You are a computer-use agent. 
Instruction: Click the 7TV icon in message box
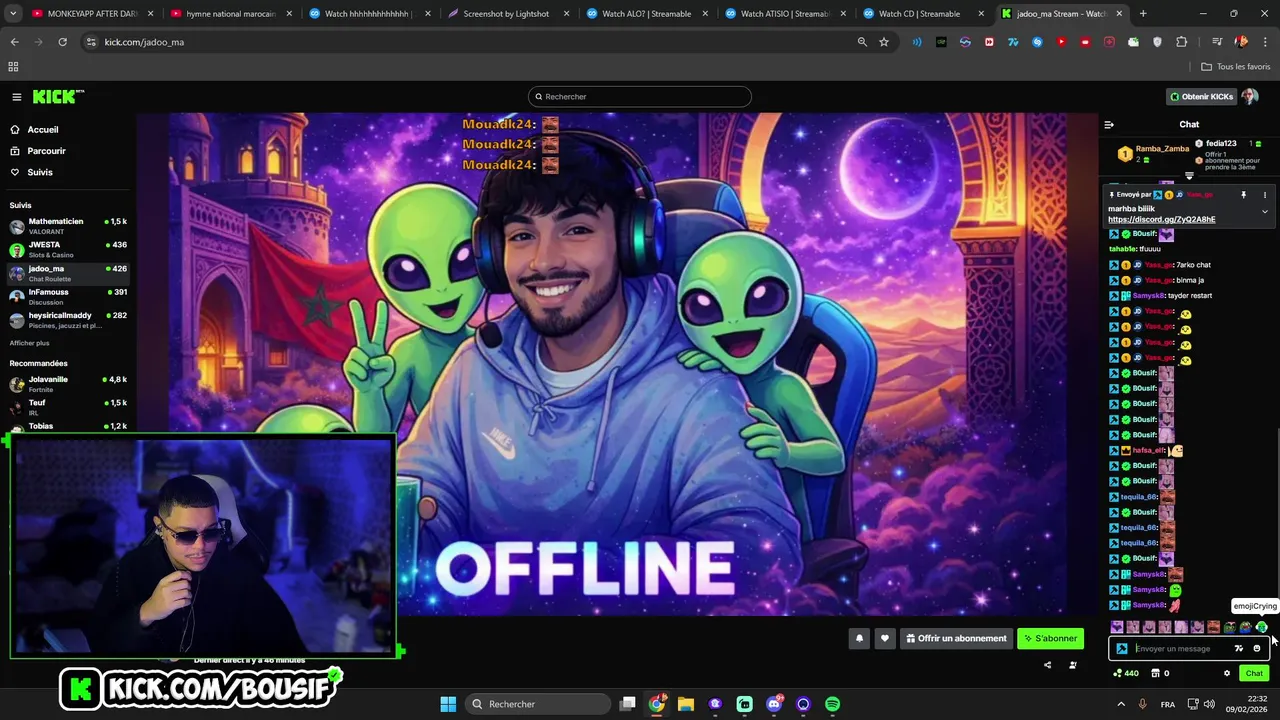tap(1239, 648)
